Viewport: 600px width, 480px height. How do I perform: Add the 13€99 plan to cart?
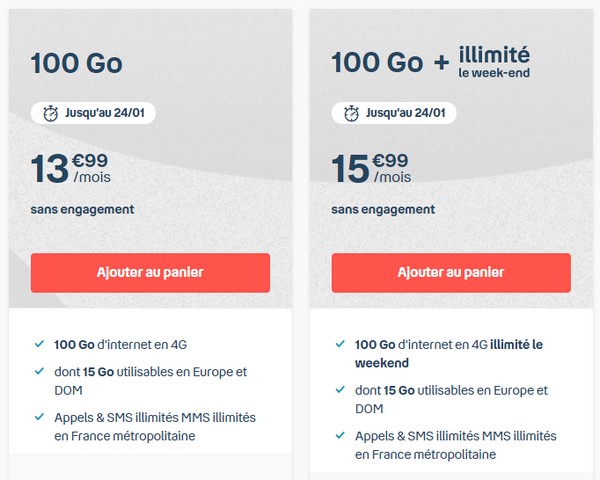(x=150, y=272)
